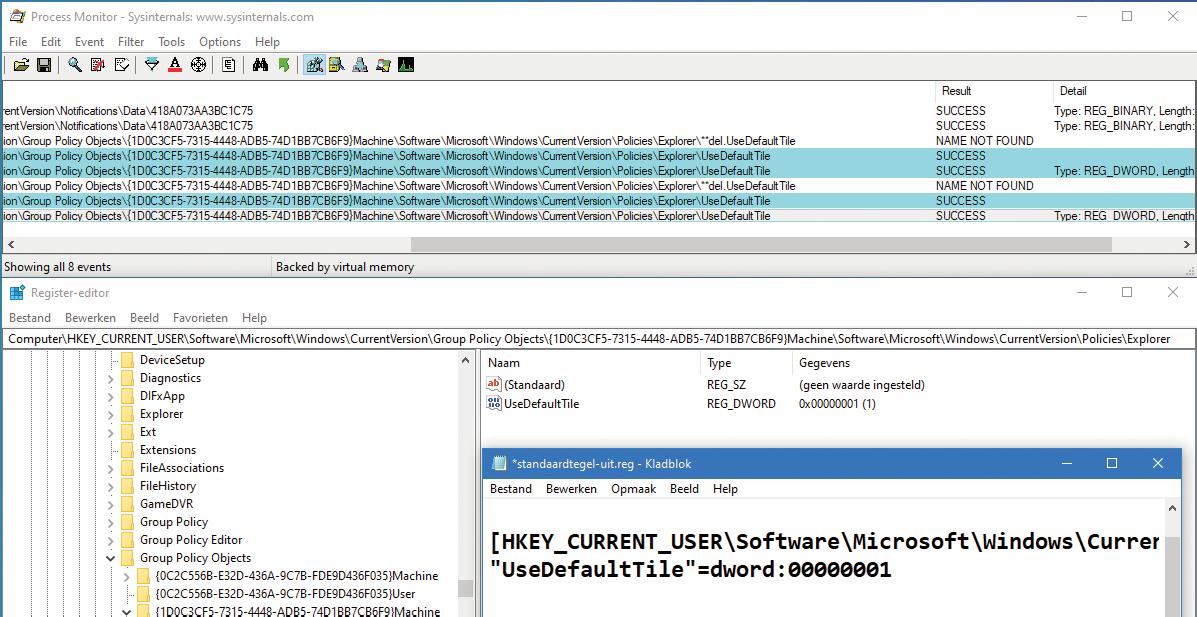Click right arrow of Process Monitor scrollbar
This screenshot has height=617, width=1197.
point(1186,244)
